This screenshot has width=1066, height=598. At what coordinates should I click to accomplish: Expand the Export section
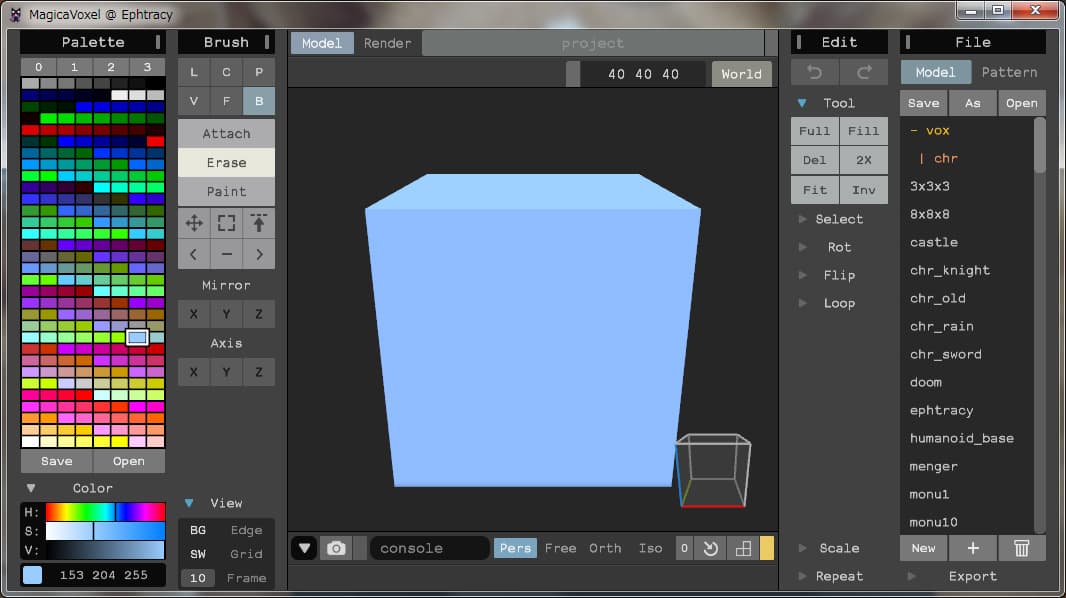911,576
